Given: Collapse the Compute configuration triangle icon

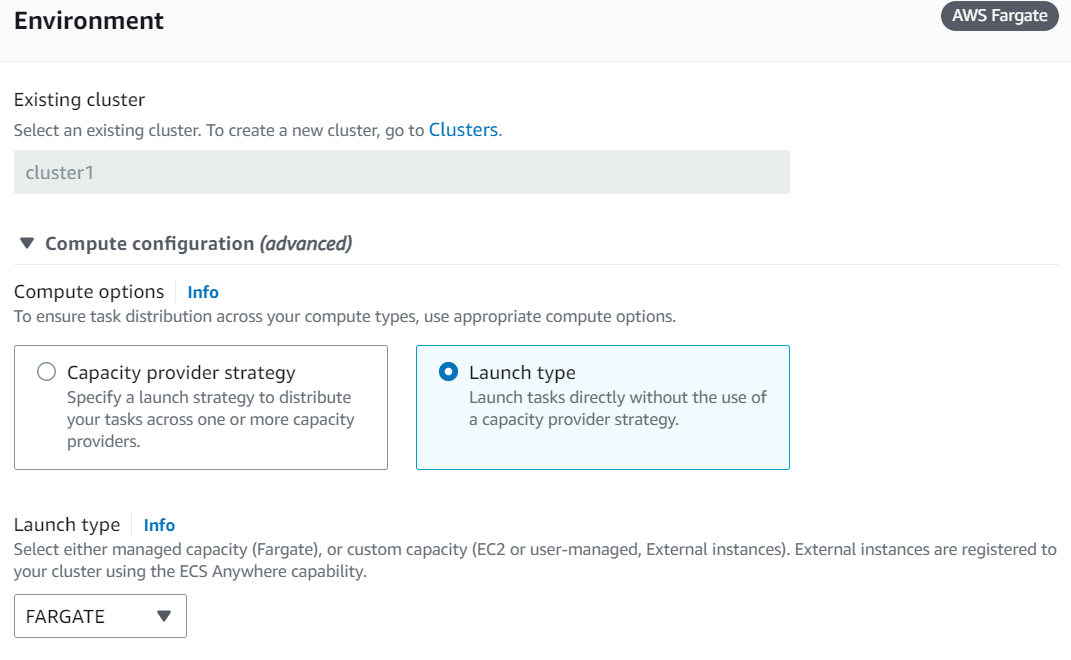Looking at the screenshot, I should (x=27, y=243).
